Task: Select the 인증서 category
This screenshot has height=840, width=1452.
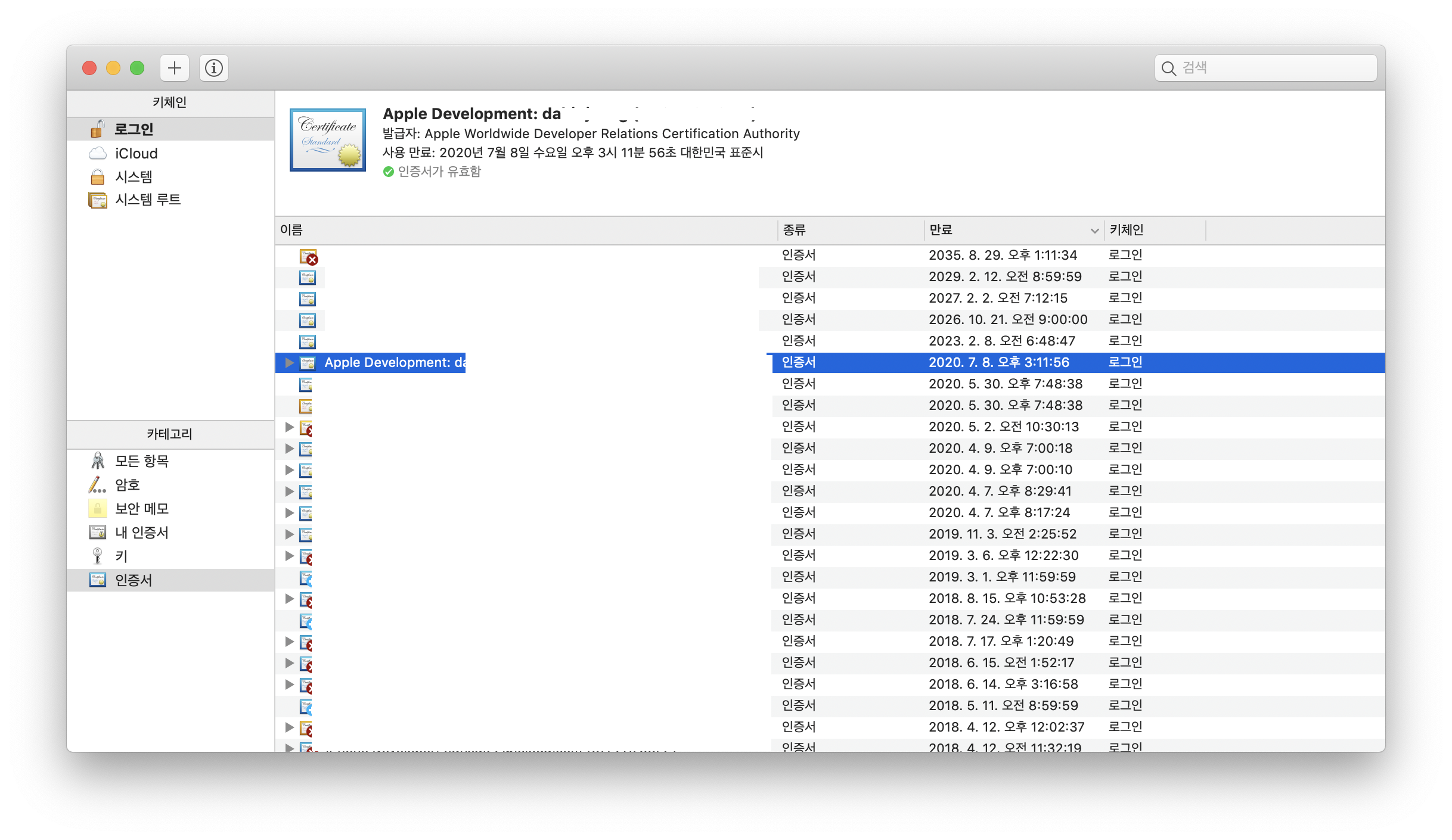Action: click(x=134, y=580)
